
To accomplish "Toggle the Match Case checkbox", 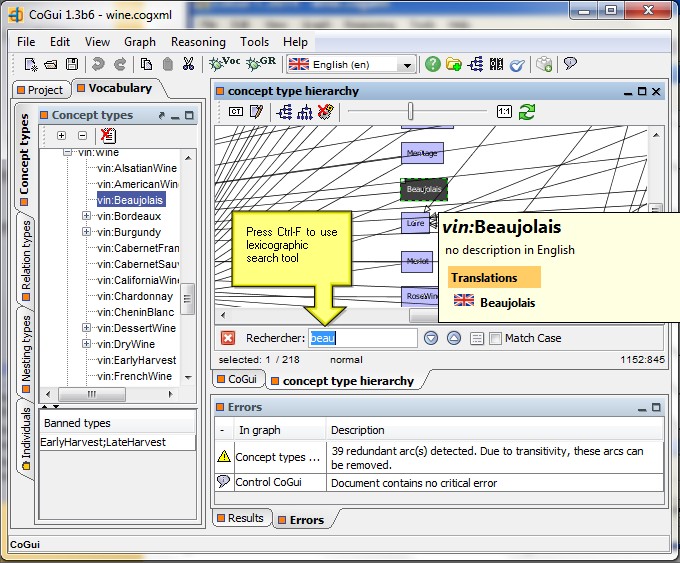I will pyautogui.click(x=495, y=338).
